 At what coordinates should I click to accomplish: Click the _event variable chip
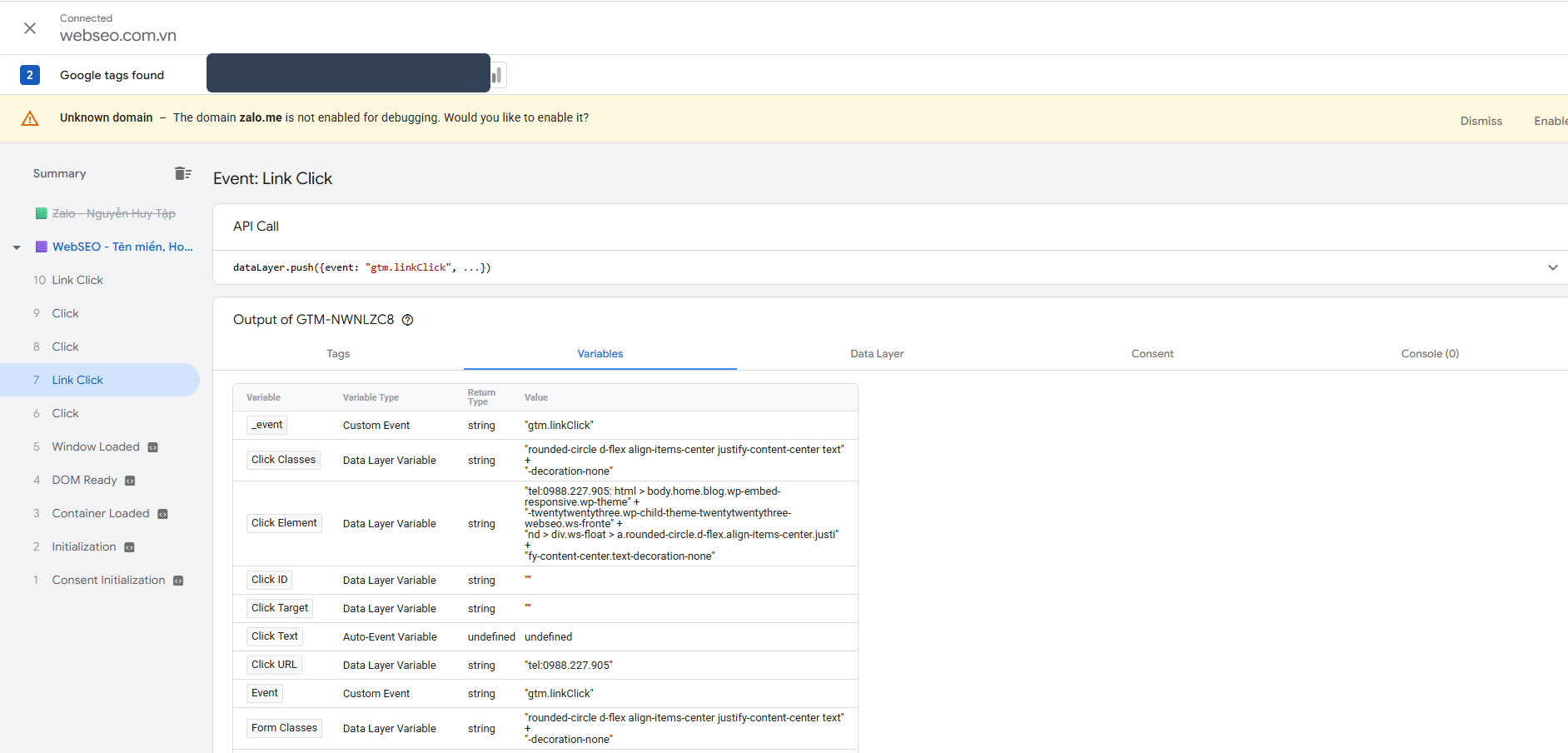tap(267, 425)
